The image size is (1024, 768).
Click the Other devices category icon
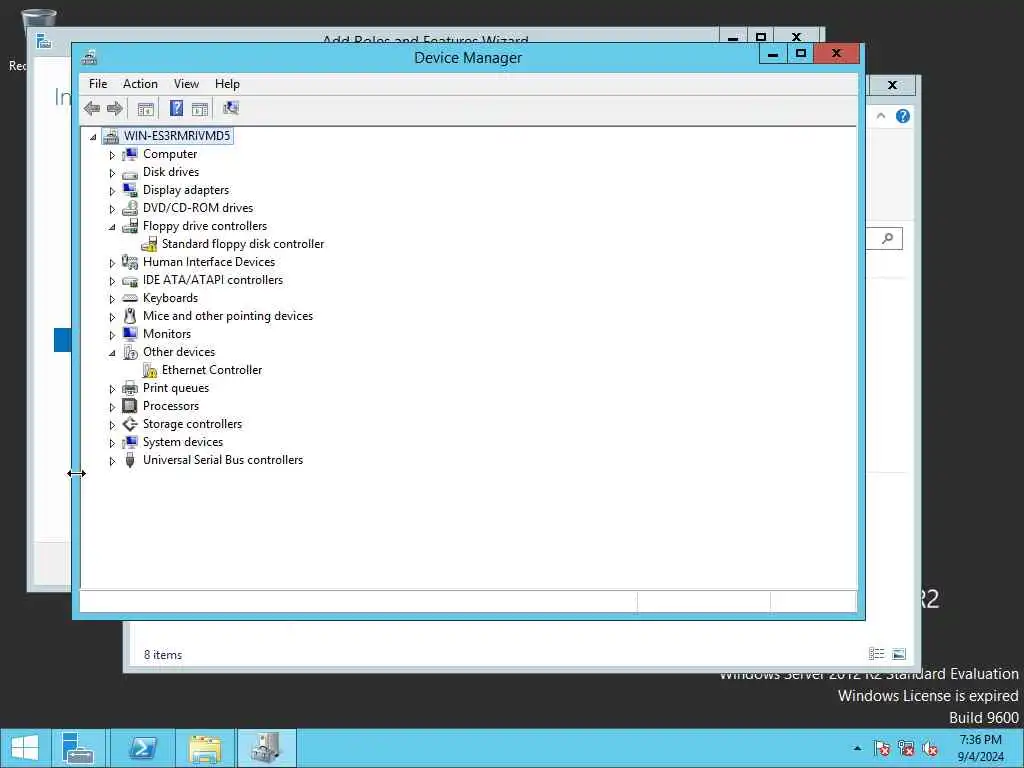130,352
